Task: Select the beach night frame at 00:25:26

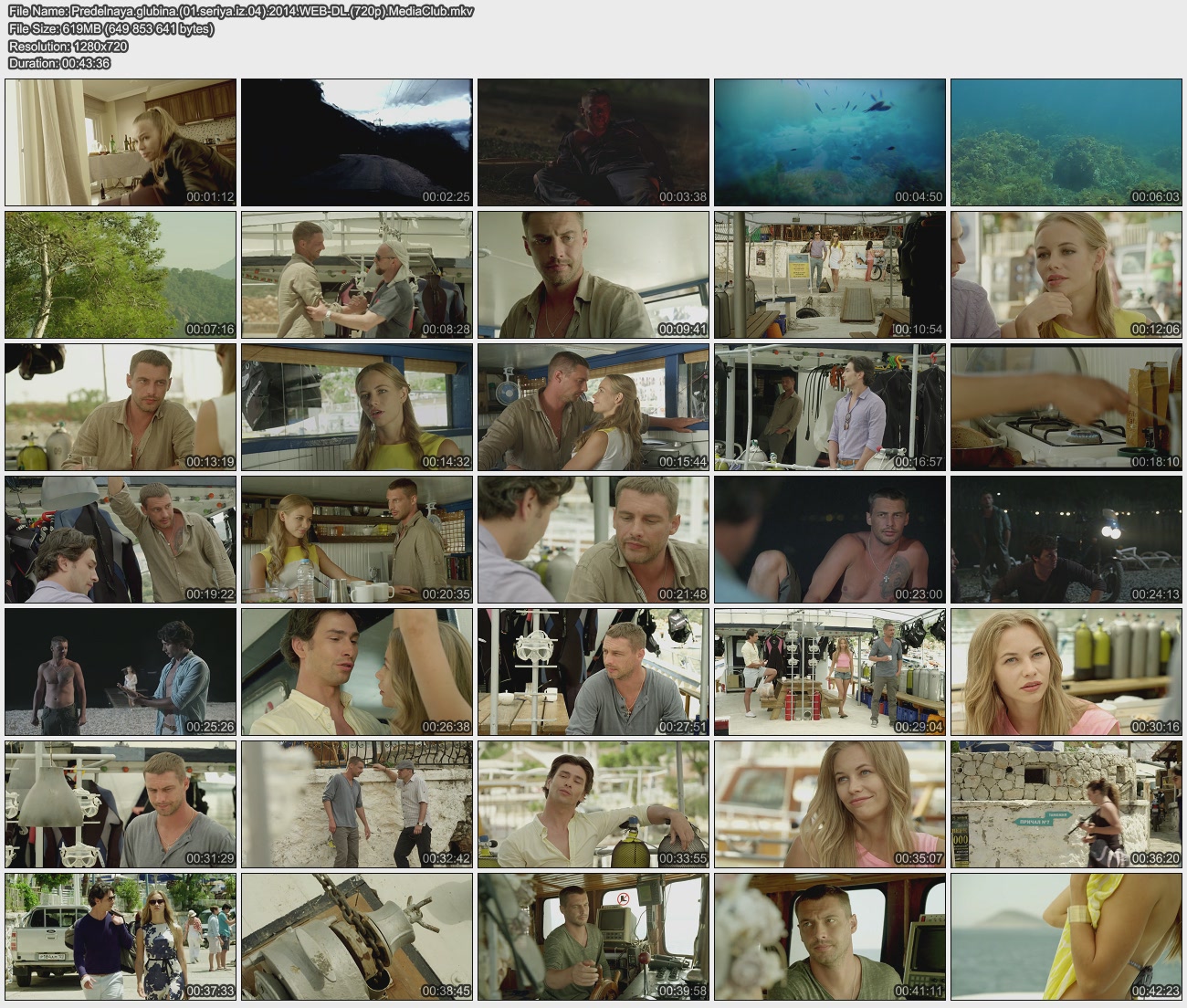Action: tap(121, 672)
